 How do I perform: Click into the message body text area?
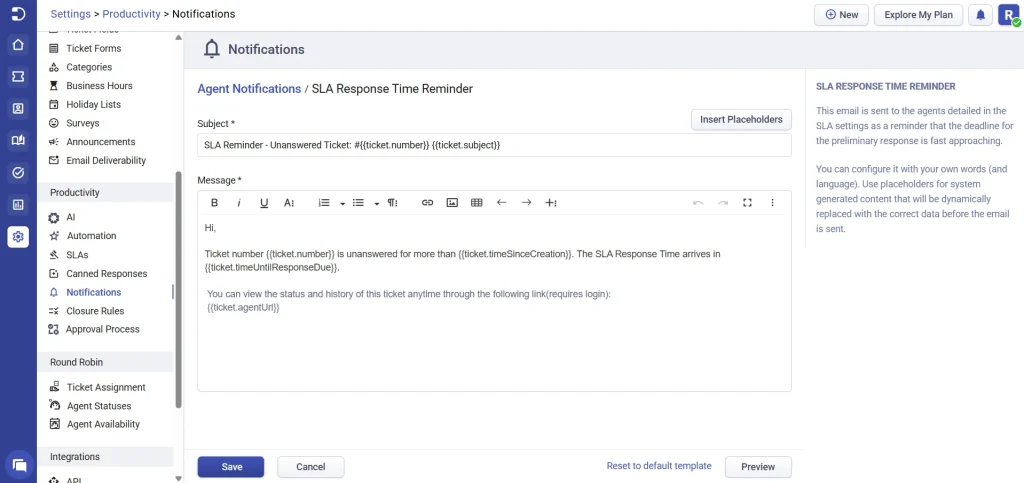(494, 304)
